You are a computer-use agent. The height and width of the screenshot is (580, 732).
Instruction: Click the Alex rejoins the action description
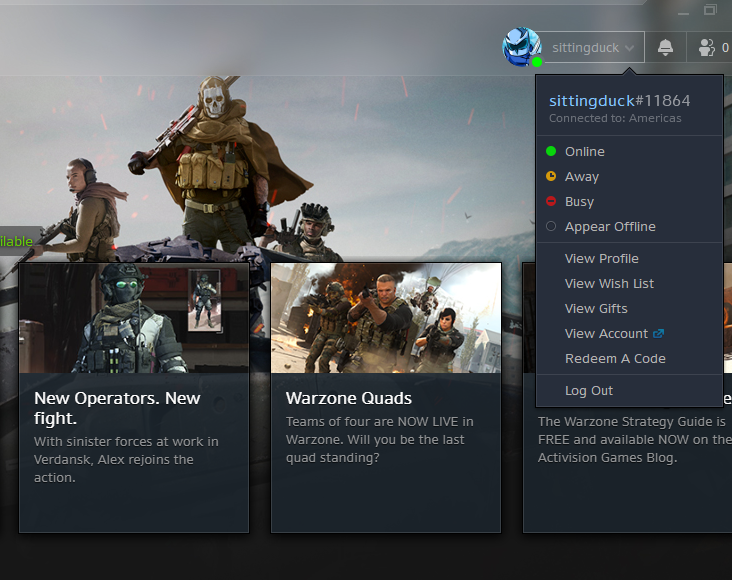[x=126, y=460]
